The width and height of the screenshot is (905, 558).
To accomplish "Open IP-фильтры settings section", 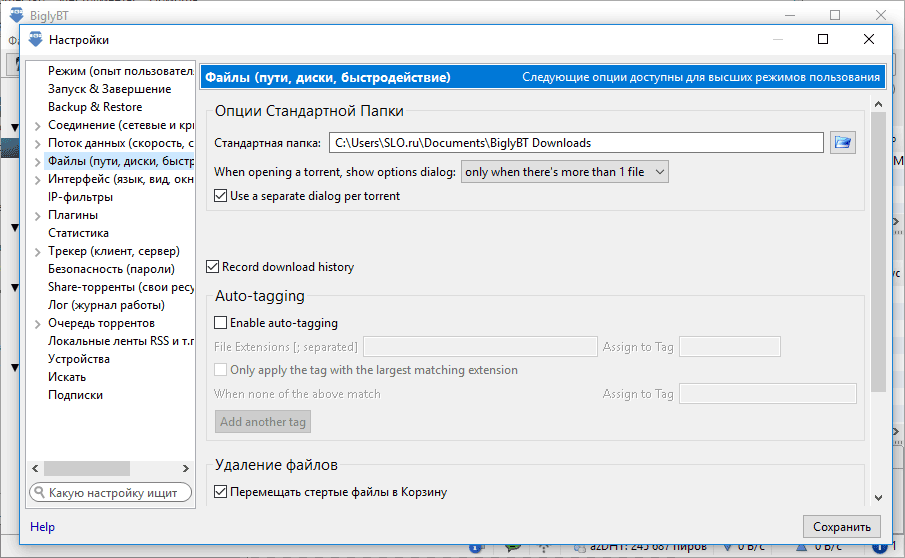I will click(x=80, y=197).
